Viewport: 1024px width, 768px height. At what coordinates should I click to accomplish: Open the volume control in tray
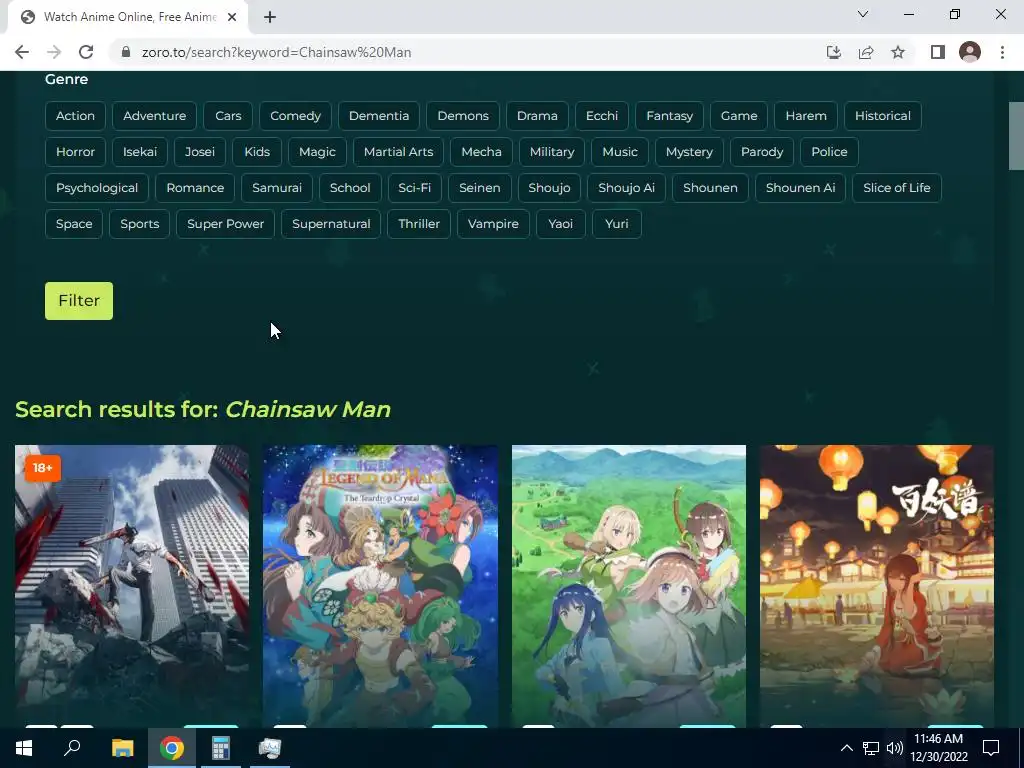[894, 748]
